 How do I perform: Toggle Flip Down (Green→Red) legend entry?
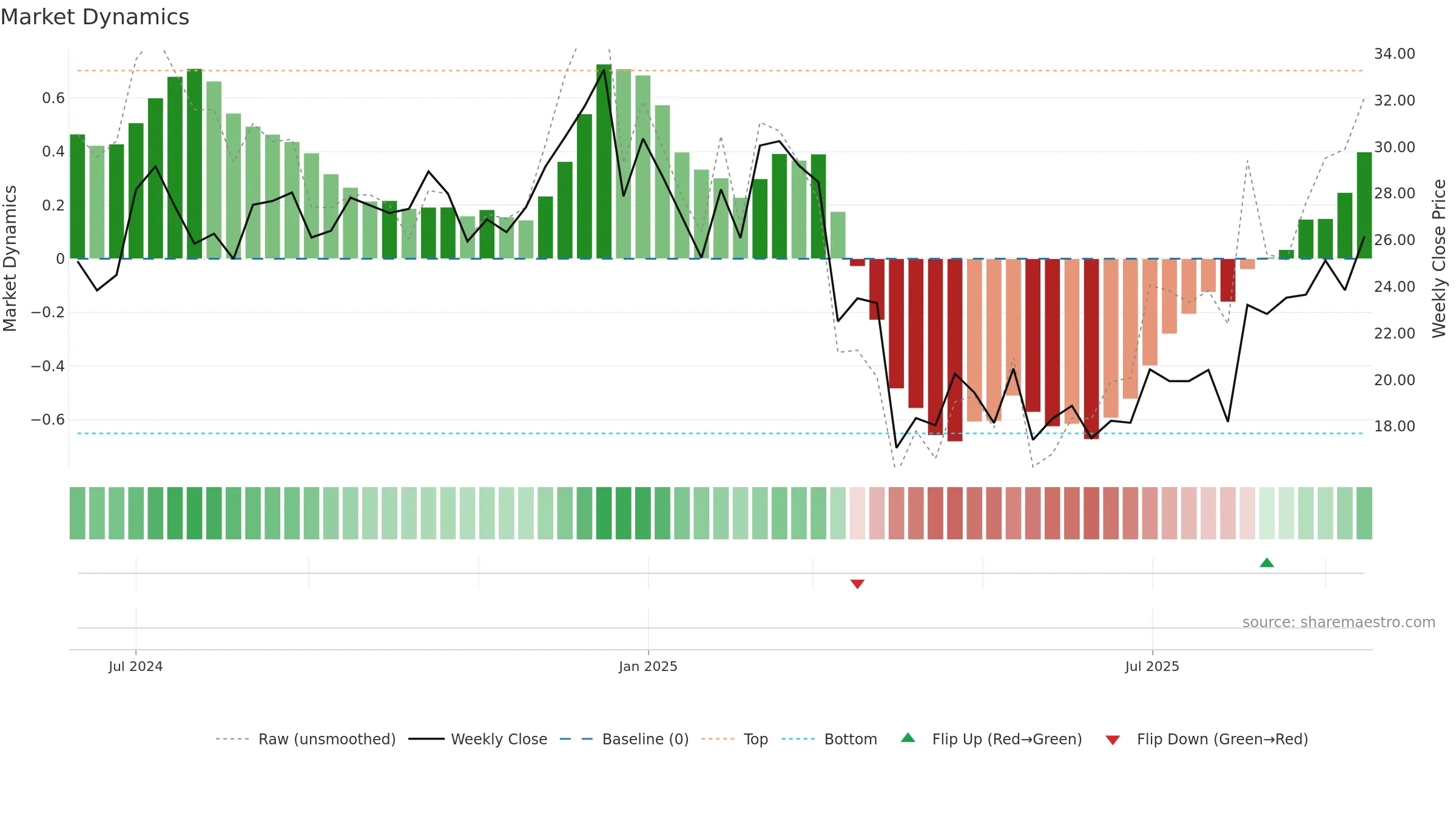click(1207, 739)
